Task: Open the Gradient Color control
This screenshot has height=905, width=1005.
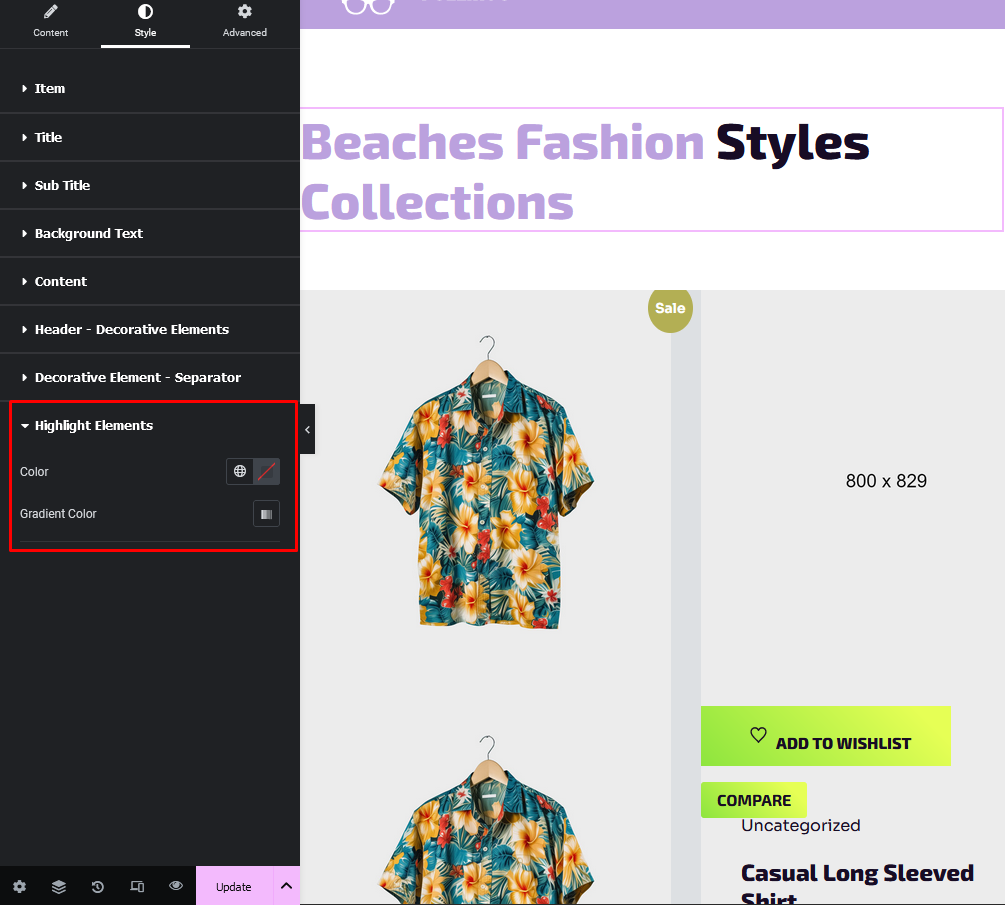Action: click(x=267, y=514)
